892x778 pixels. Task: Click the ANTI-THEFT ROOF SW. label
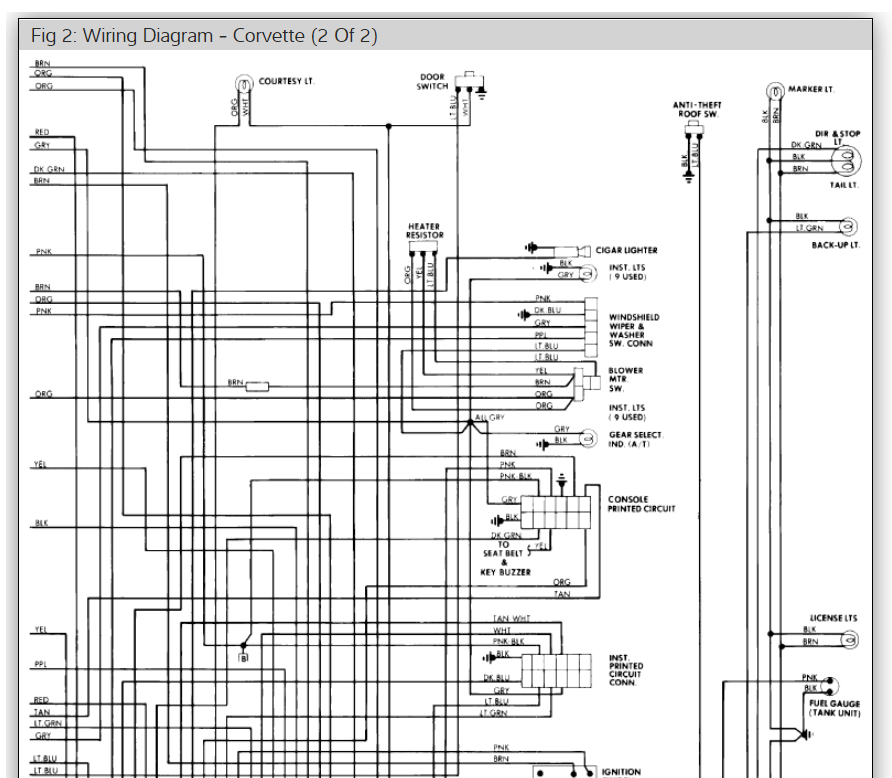697,109
